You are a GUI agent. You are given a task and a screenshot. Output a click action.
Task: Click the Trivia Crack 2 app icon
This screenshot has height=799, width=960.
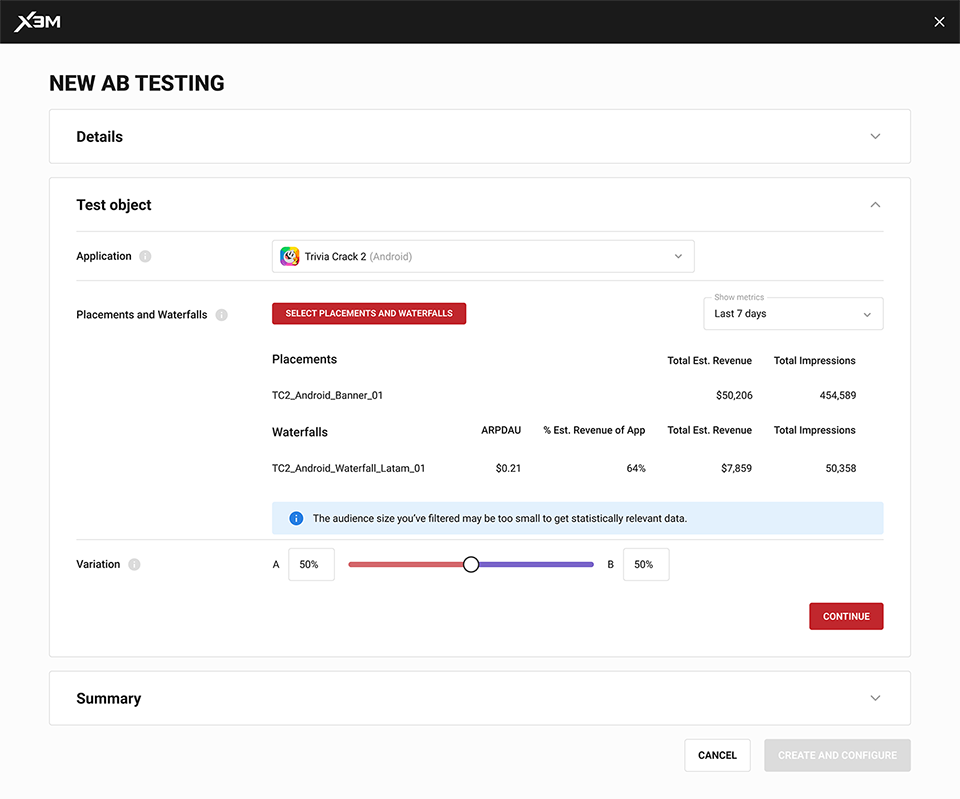click(x=290, y=257)
